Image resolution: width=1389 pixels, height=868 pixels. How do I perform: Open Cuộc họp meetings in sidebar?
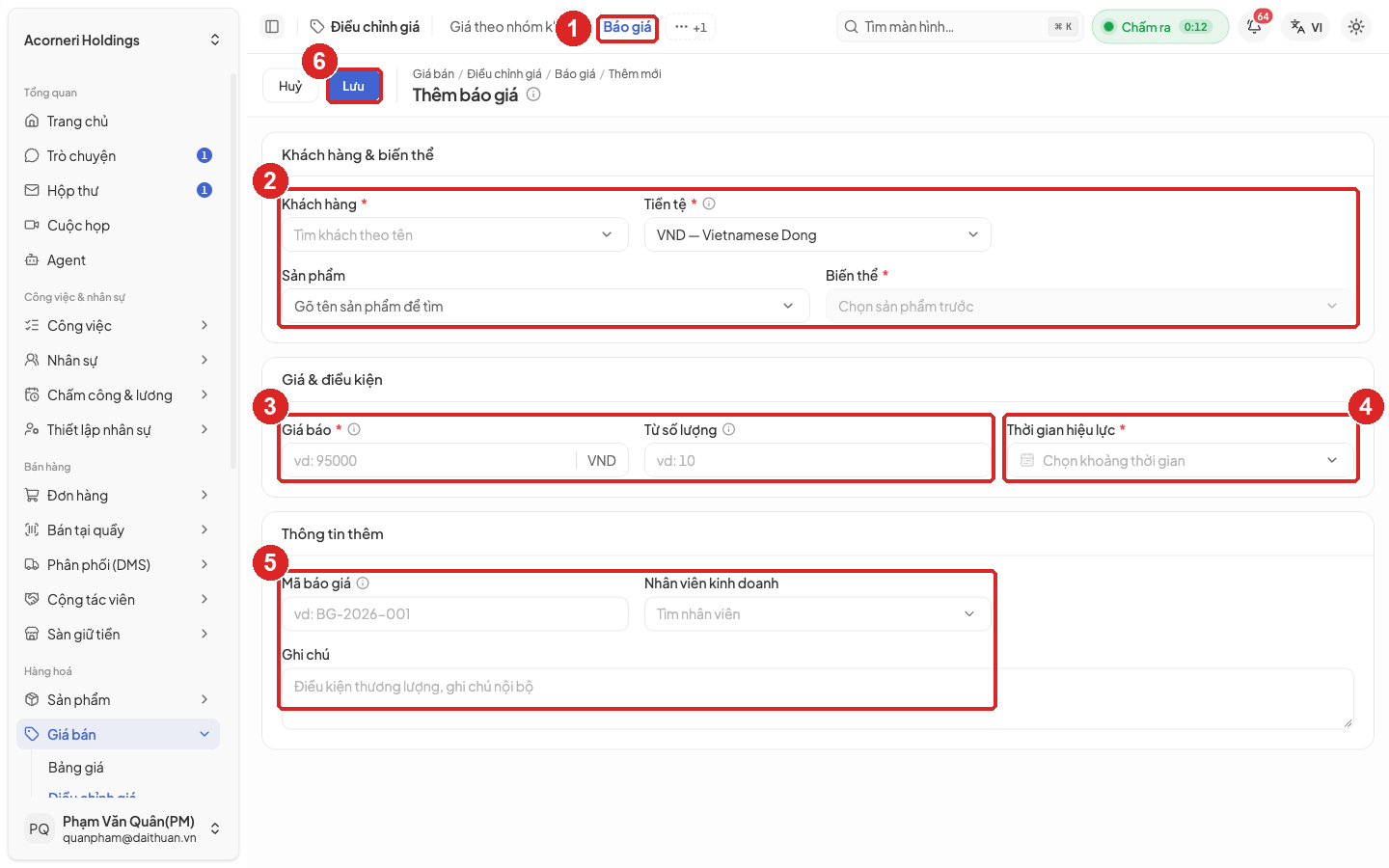[x=118, y=226]
